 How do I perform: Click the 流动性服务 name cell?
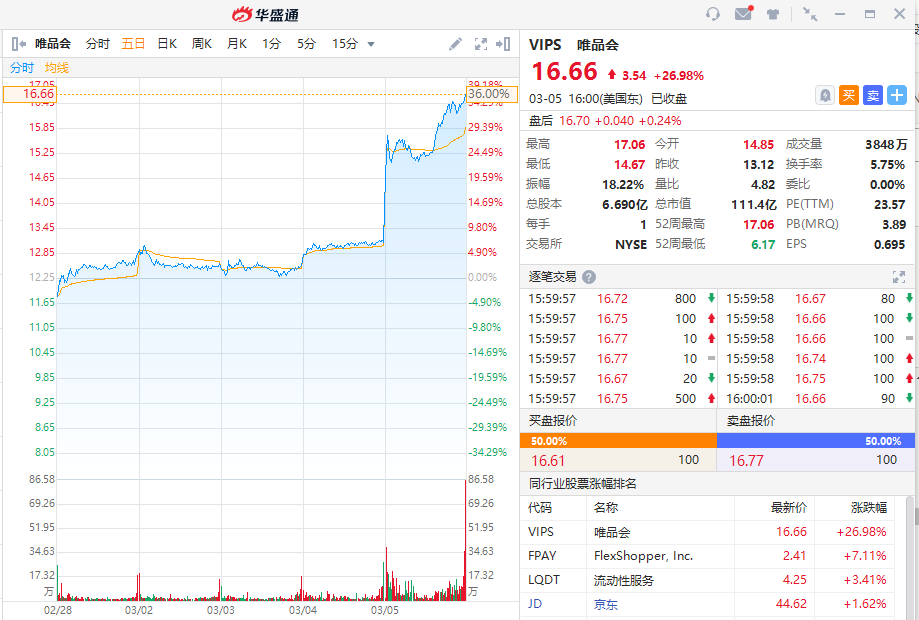click(x=624, y=580)
